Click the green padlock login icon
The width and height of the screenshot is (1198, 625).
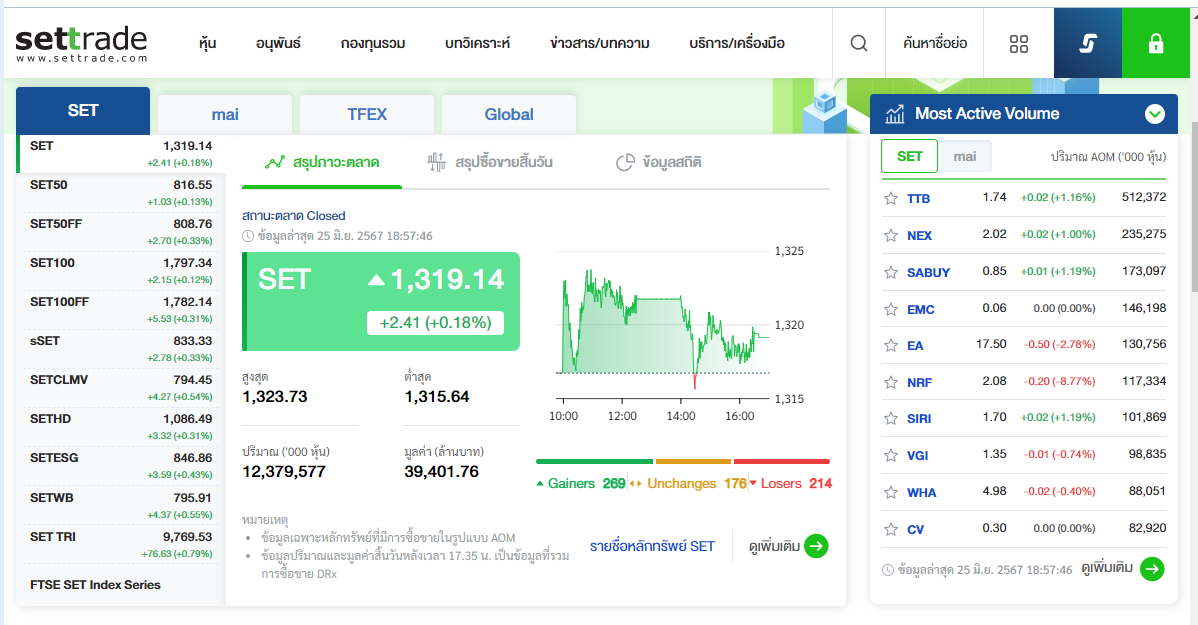click(1155, 44)
